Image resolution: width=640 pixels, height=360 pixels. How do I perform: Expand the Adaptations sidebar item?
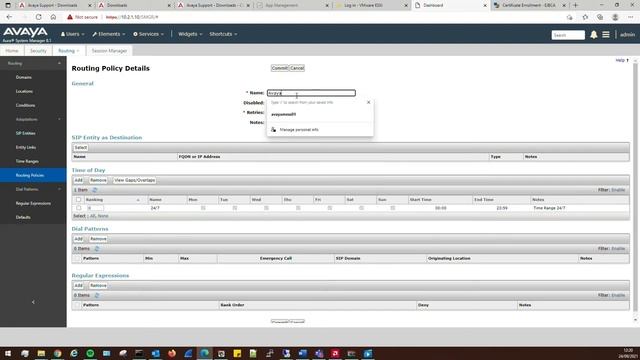(60, 119)
